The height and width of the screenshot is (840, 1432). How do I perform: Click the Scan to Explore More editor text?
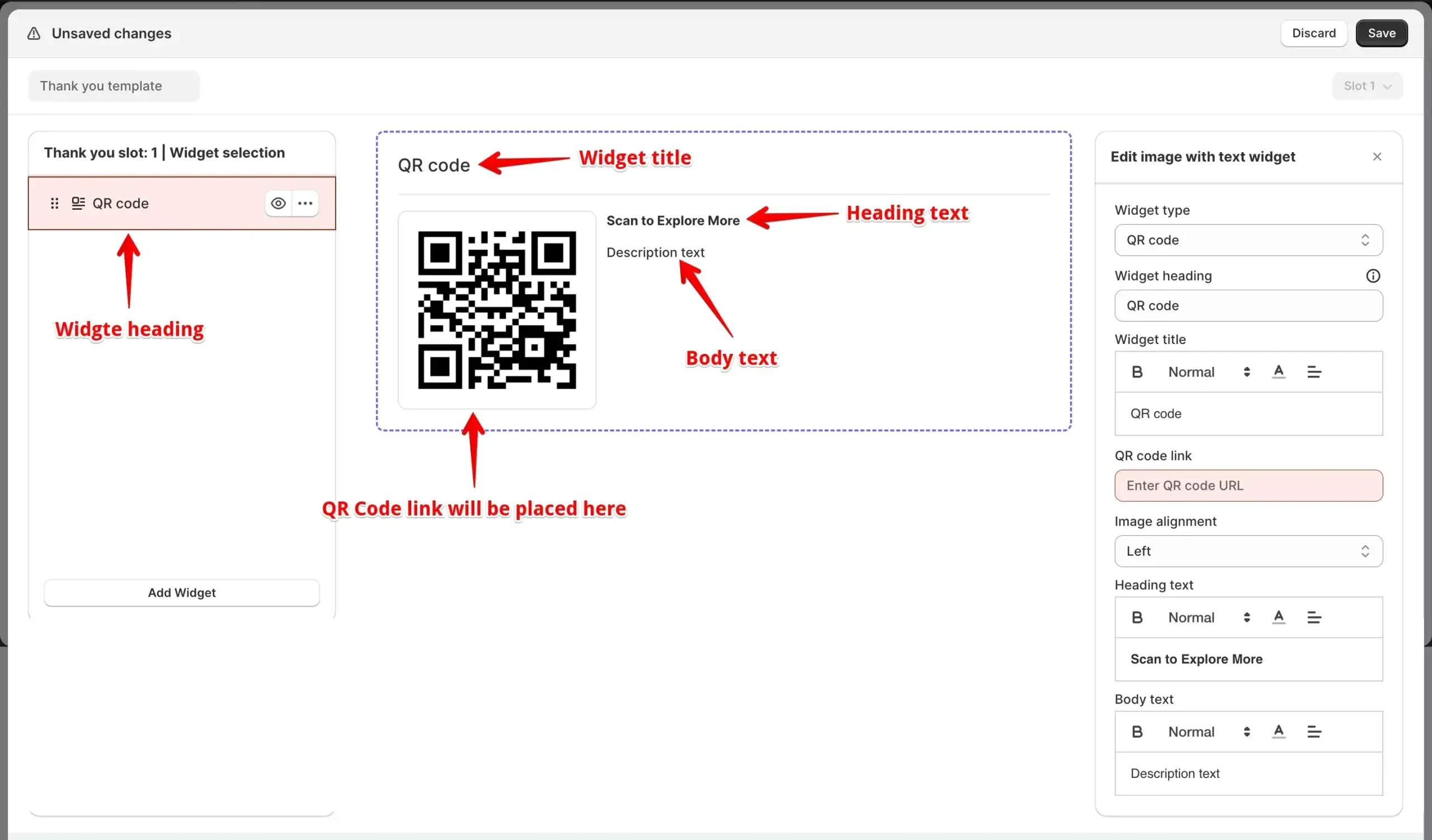pos(1196,659)
